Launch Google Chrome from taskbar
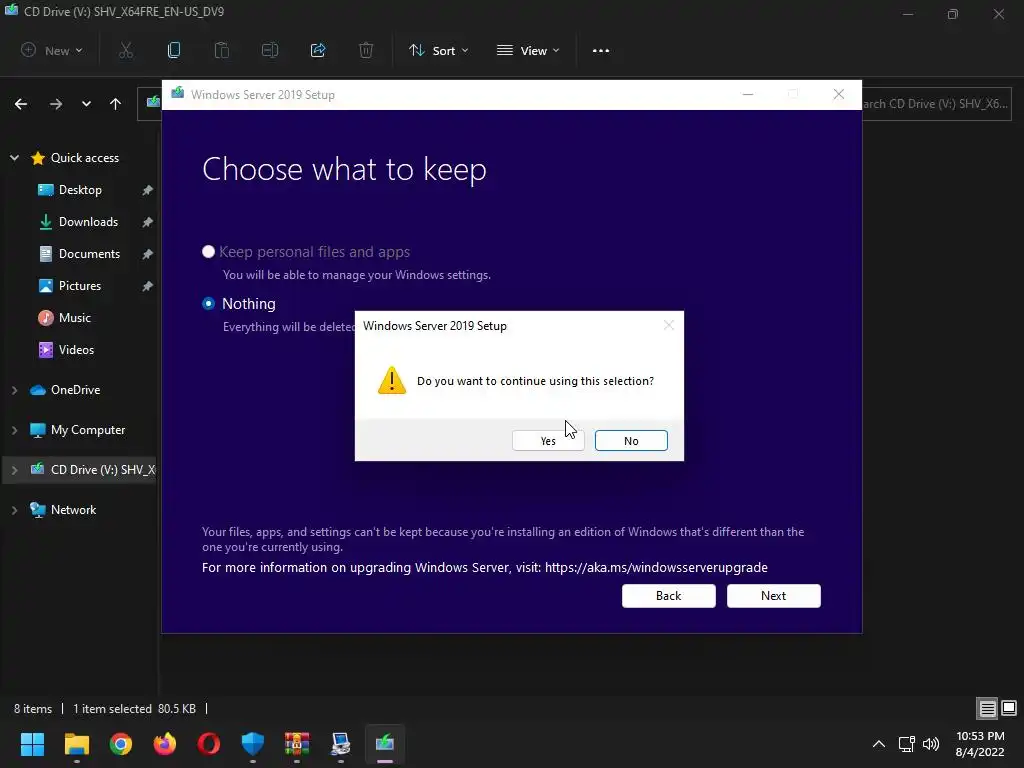The width and height of the screenshot is (1024, 768). [x=121, y=744]
